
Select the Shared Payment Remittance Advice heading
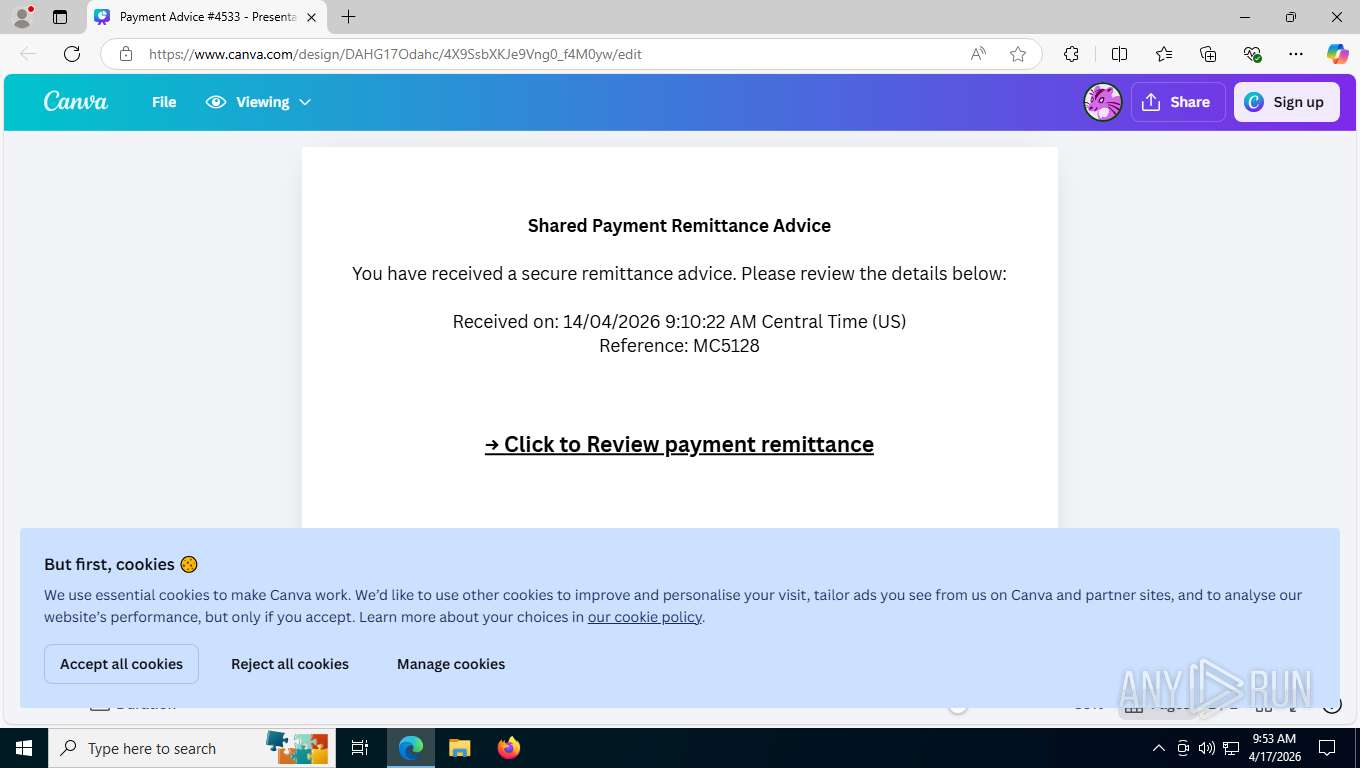[679, 226]
